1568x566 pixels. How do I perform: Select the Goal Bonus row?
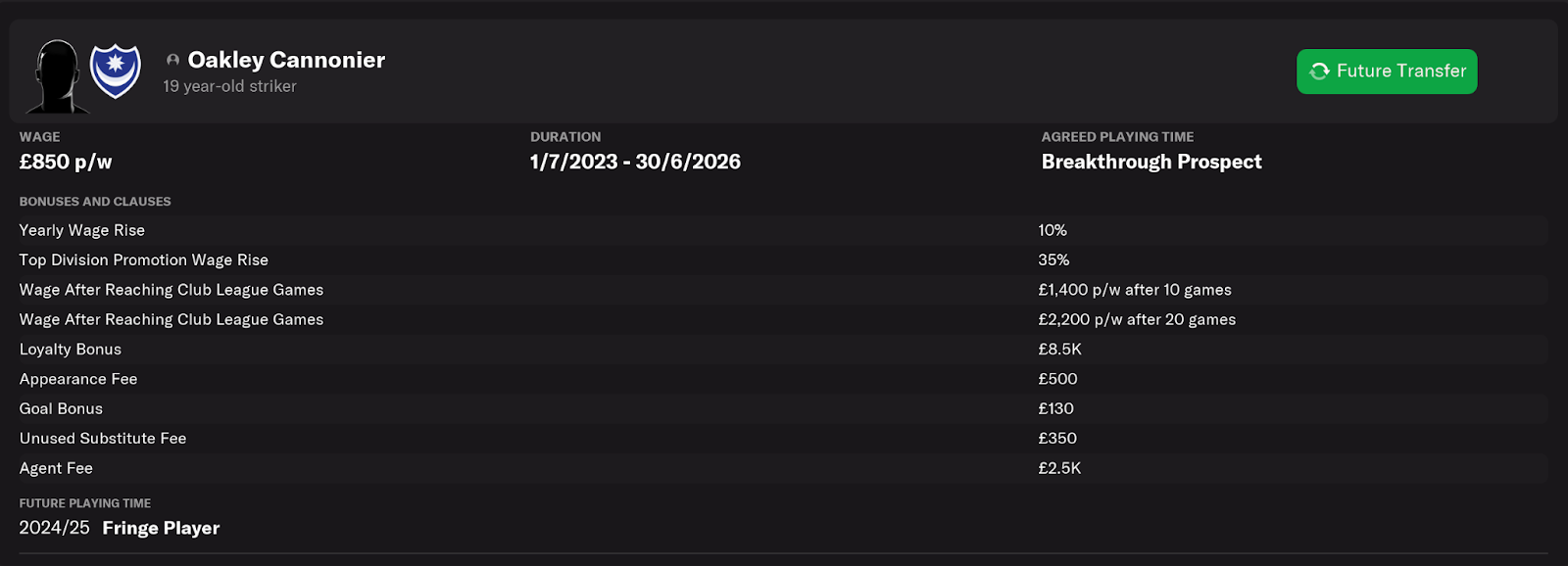[x=783, y=408]
